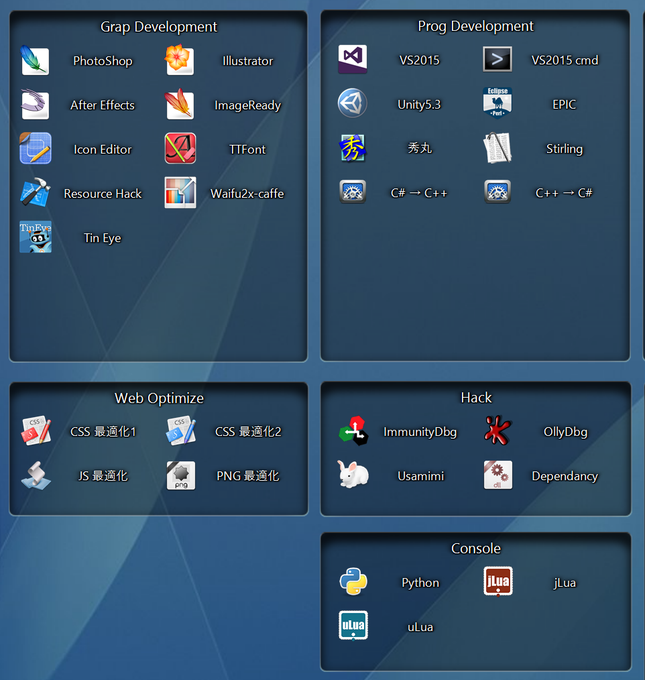This screenshot has height=680, width=645.
Task: Click the C# → C++ converter icon
Action: coord(352,192)
